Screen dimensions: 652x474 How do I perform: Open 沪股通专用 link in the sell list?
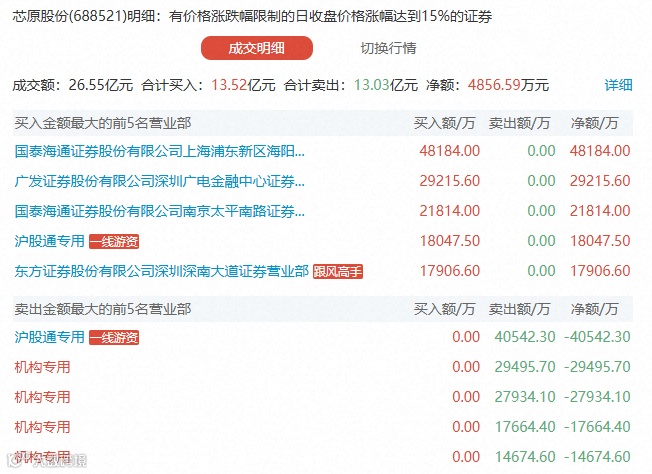pos(49,337)
